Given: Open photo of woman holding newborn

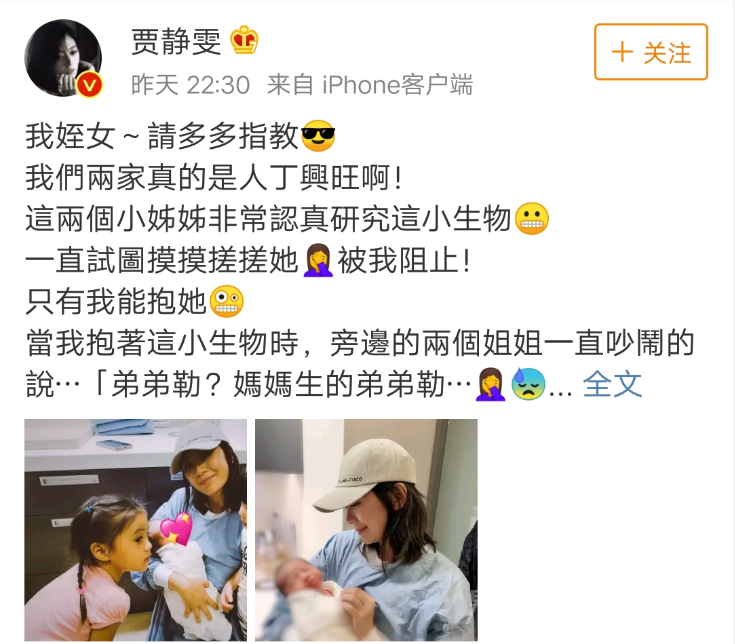Looking at the screenshot, I should pos(366,530).
